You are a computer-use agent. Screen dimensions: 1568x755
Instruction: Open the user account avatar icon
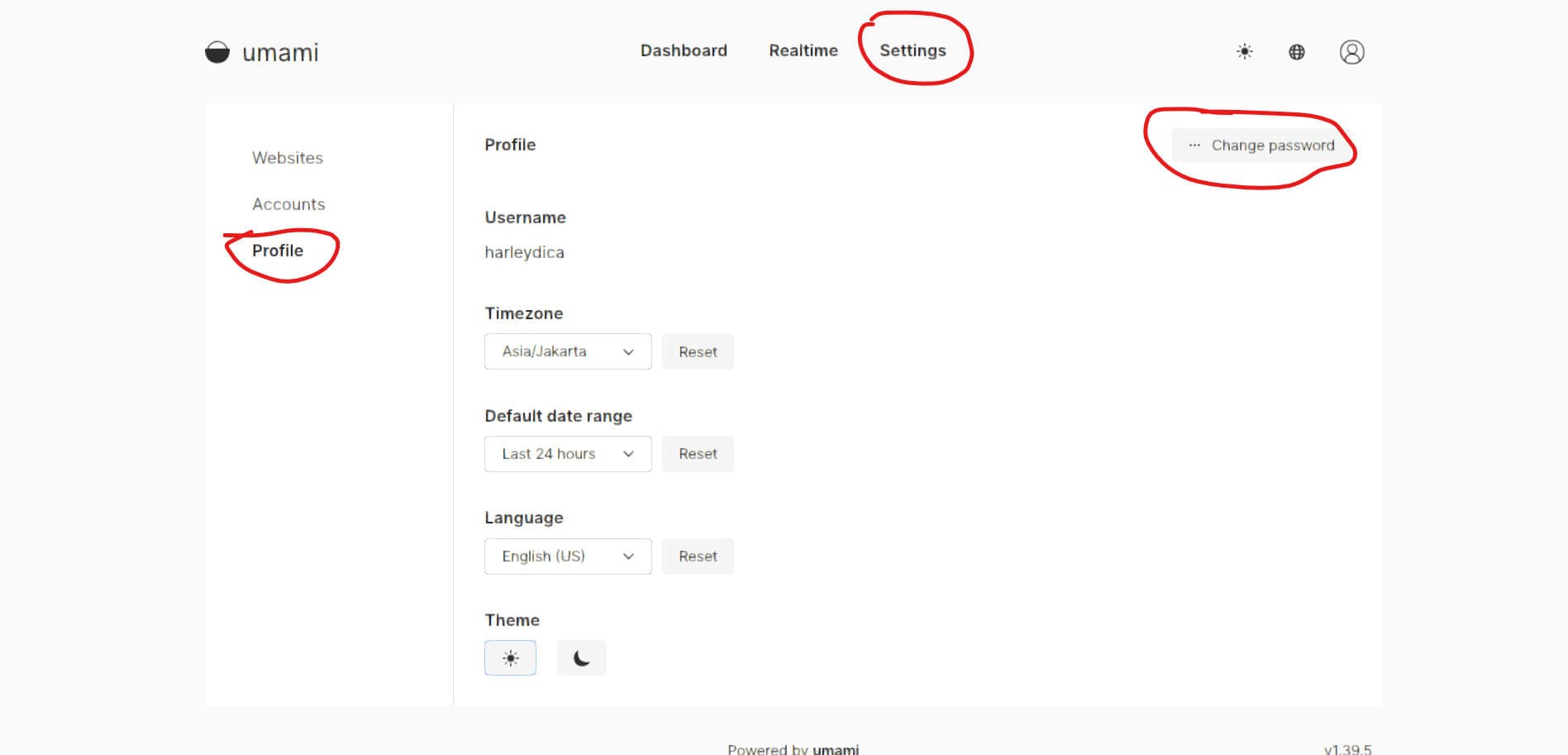pyautogui.click(x=1351, y=52)
